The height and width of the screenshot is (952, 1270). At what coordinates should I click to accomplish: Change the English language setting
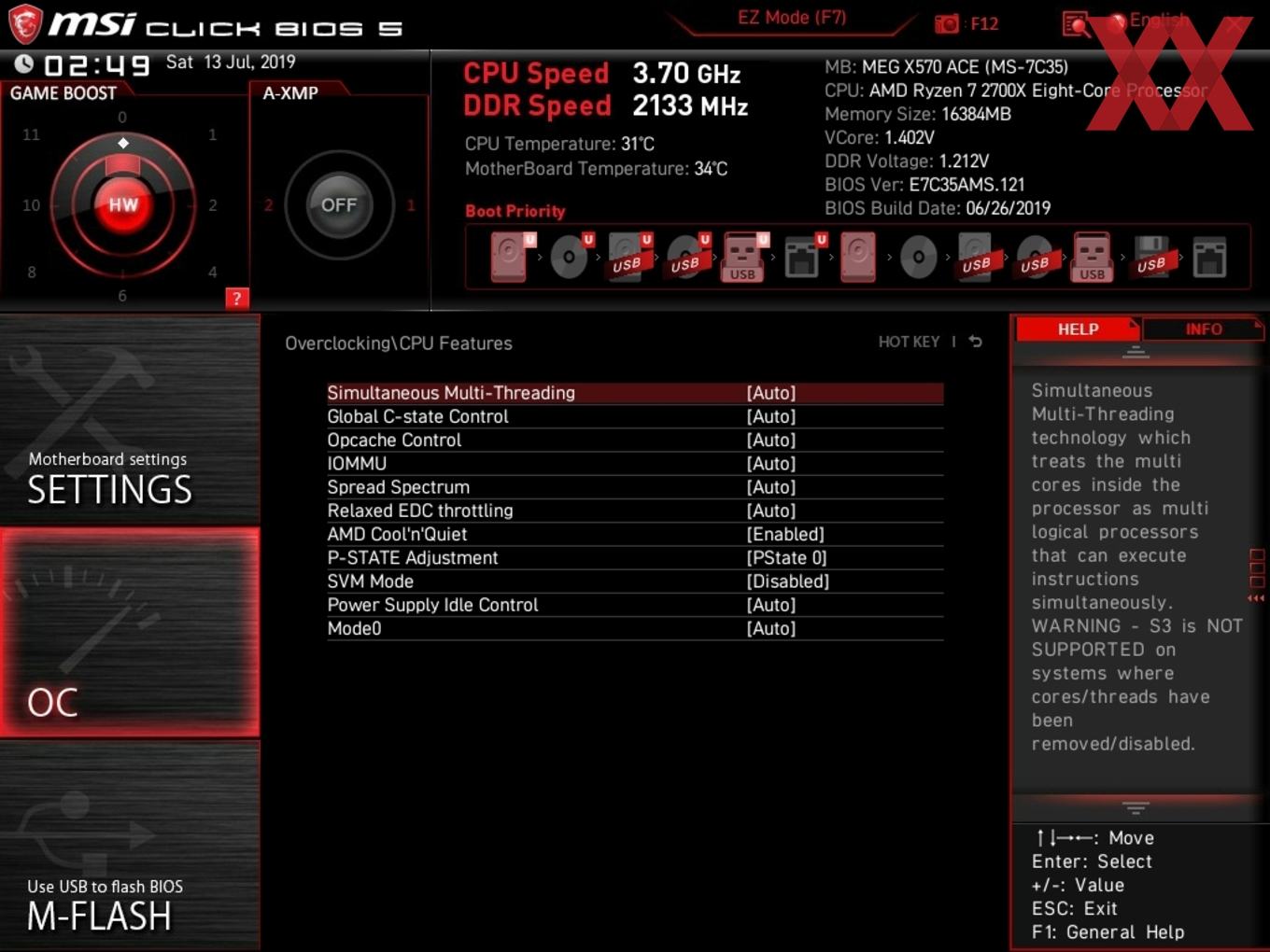[x=1159, y=21]
